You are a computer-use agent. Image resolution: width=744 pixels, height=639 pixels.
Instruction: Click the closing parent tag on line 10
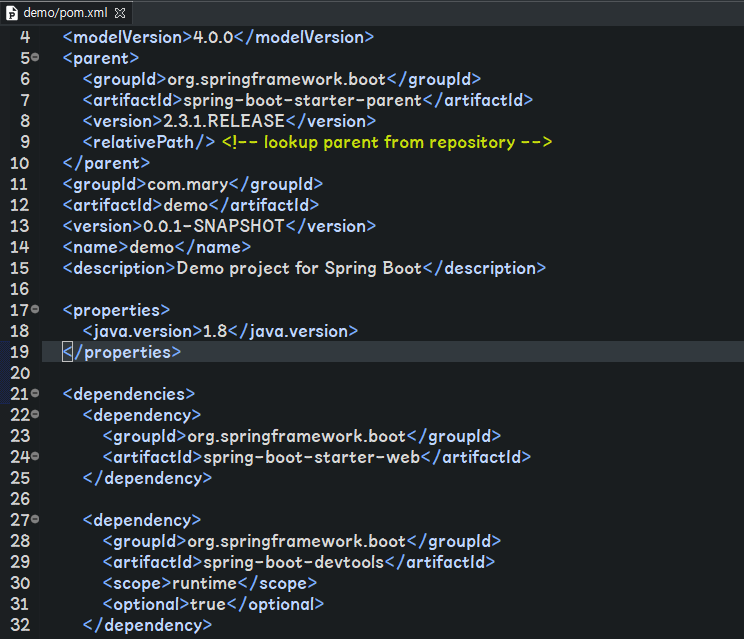coord(106,163)
